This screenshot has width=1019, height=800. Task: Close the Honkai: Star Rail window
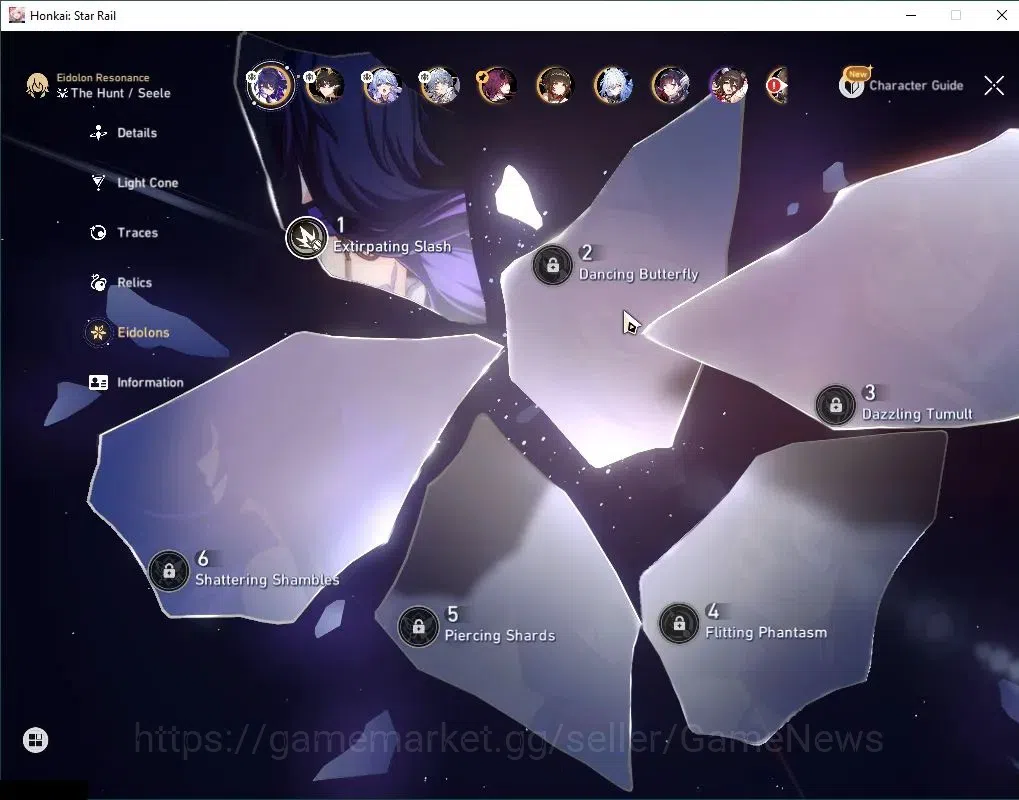1002,15
